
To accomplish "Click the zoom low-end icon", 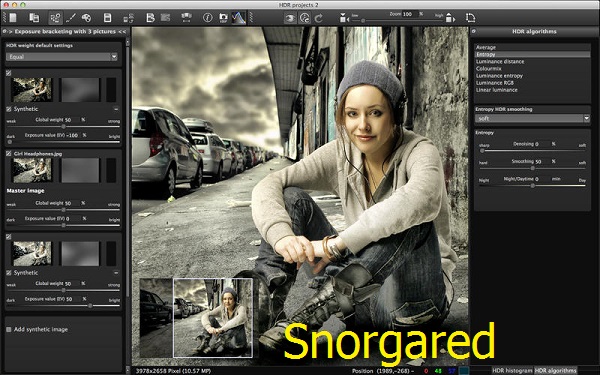I will (344, 18).
